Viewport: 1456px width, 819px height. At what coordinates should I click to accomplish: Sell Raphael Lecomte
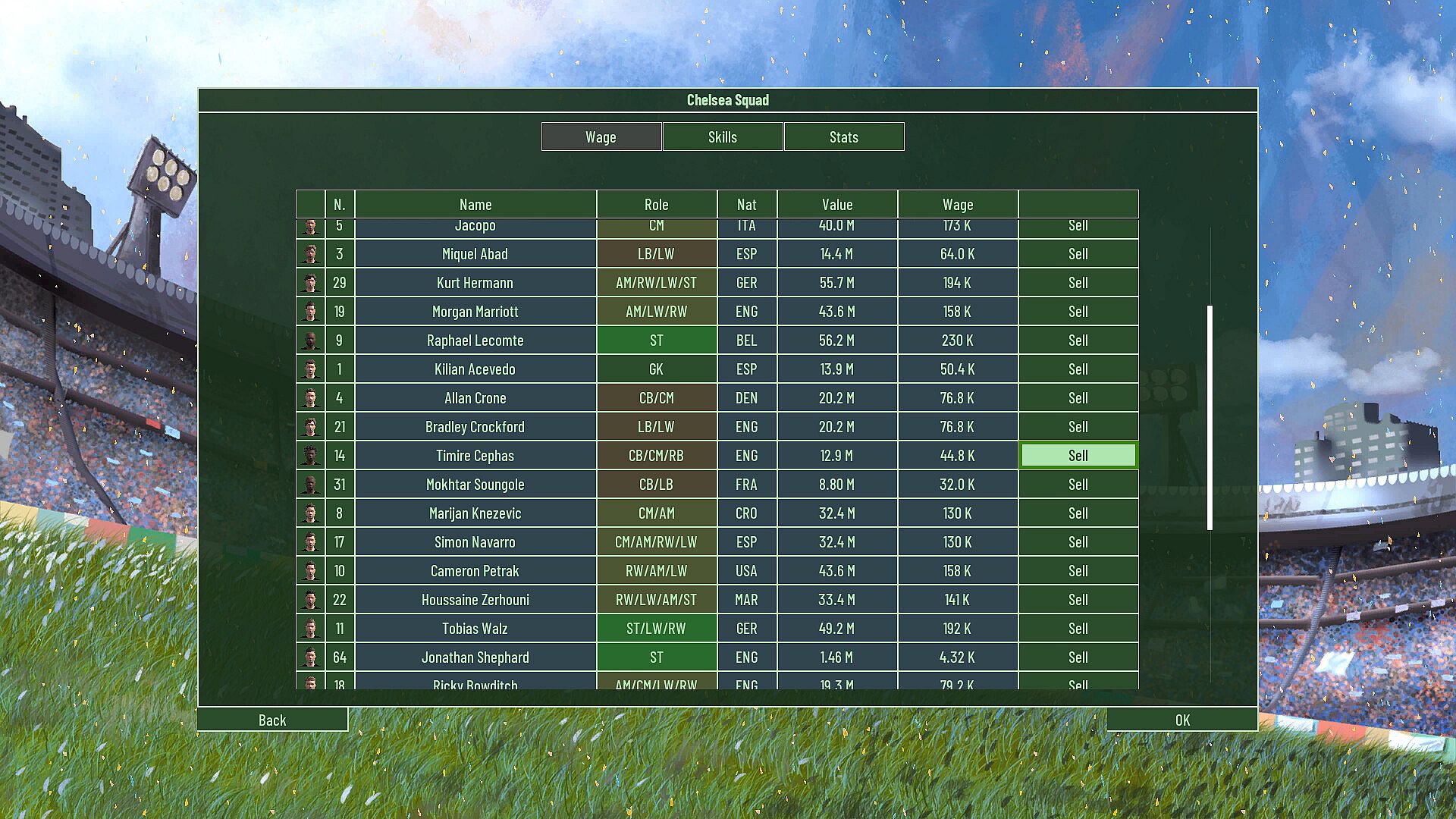(1078, 340)
